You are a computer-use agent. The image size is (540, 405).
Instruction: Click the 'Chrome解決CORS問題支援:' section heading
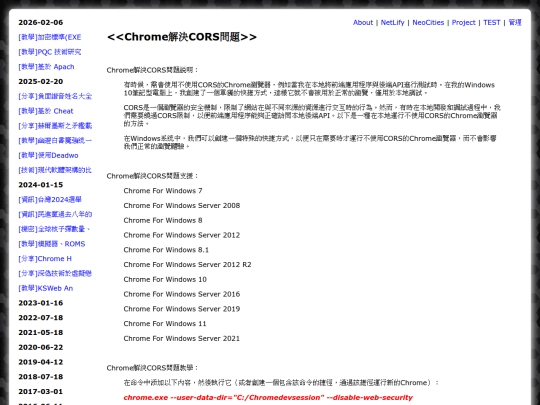(153, 176)
